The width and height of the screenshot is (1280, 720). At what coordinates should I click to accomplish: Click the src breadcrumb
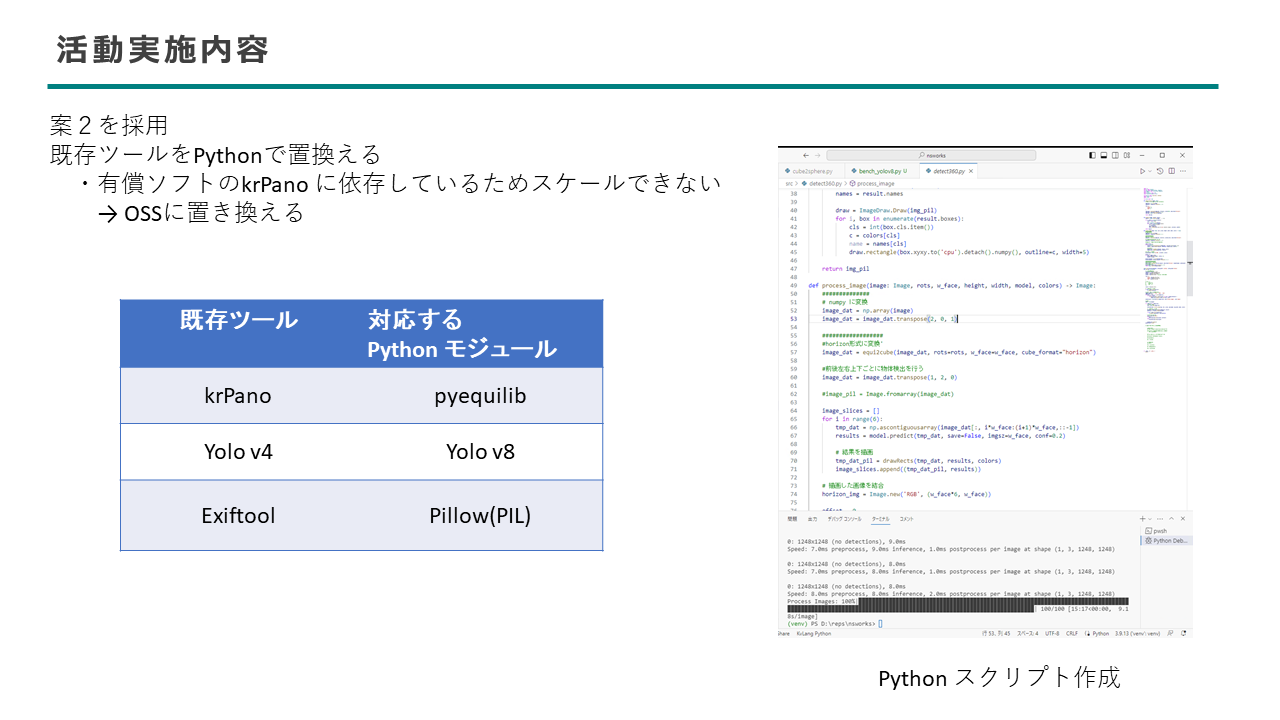(x=789, y=183)
